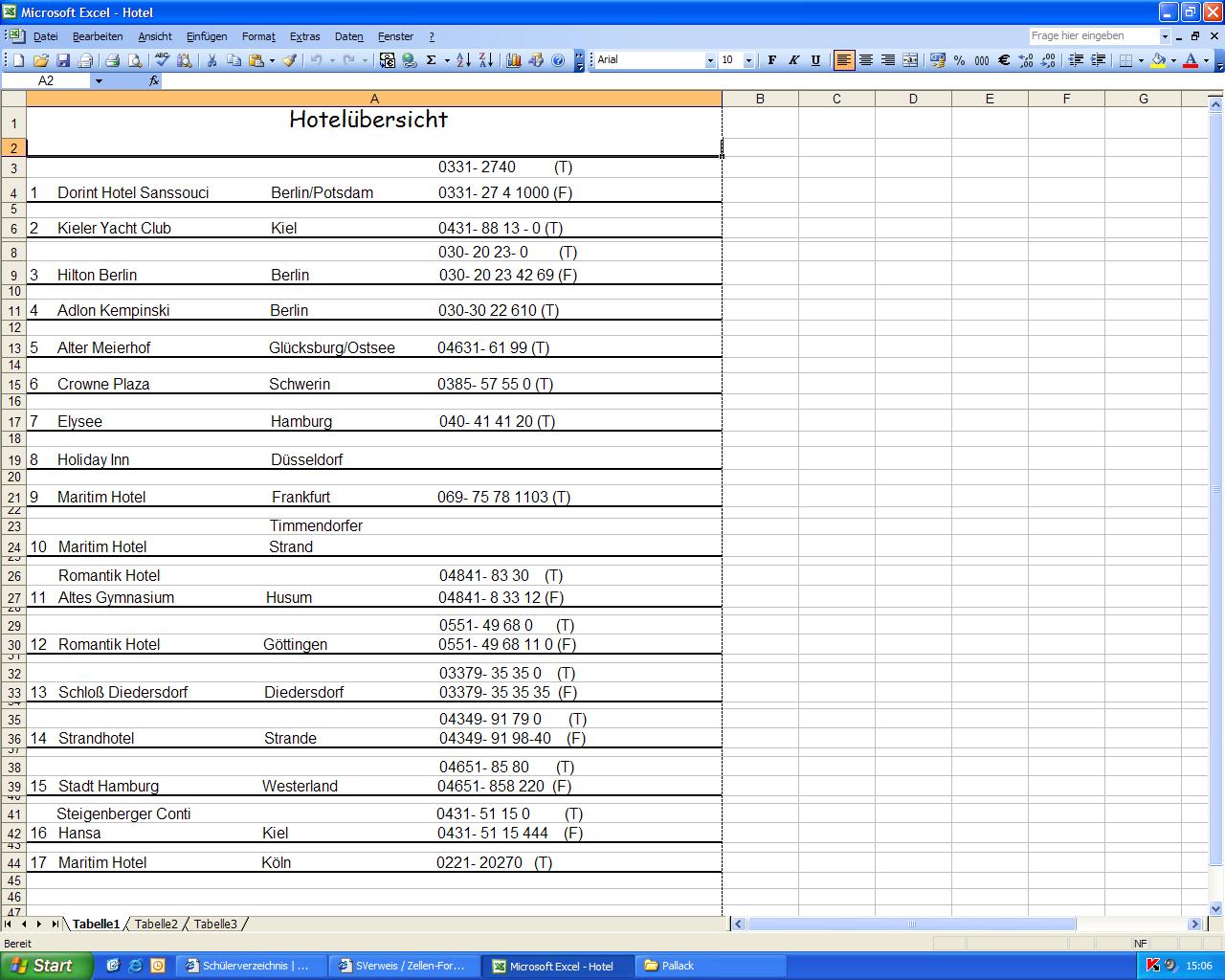Open the Datei menu
This screenshot has height=980, width=1225.
click(x=45, y=36)
